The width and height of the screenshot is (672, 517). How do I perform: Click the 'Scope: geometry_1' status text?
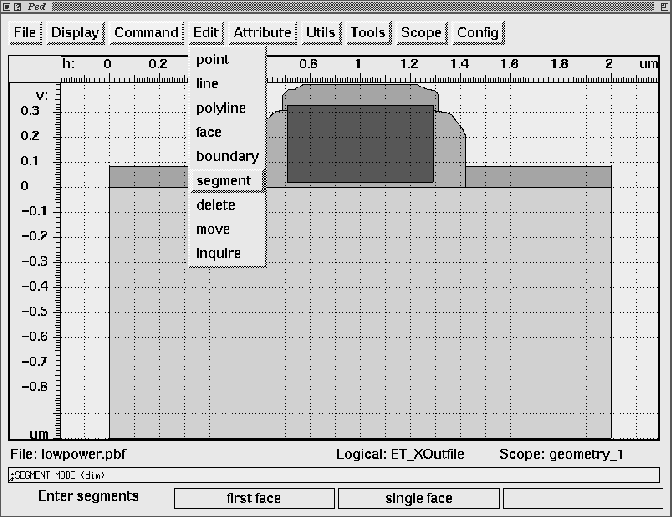pyautogui.click(x=561, y=454)
